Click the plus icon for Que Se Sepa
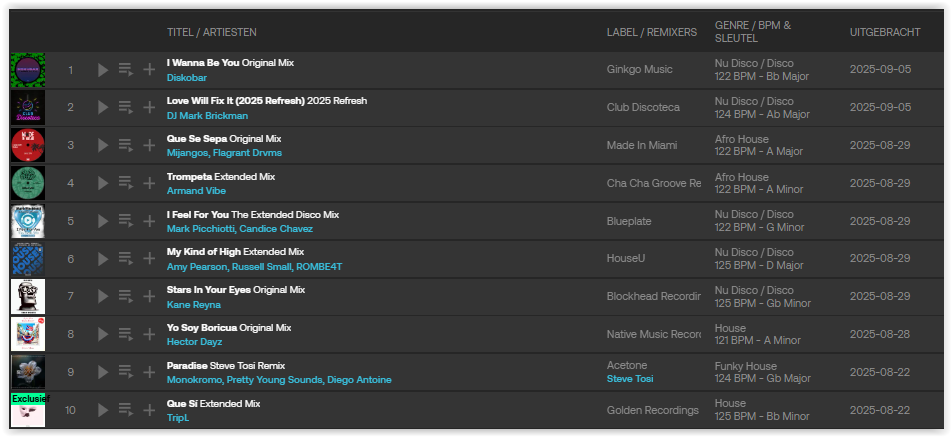Screen dimensions: 952x437 pyautogui.click(x=149, y=145)
